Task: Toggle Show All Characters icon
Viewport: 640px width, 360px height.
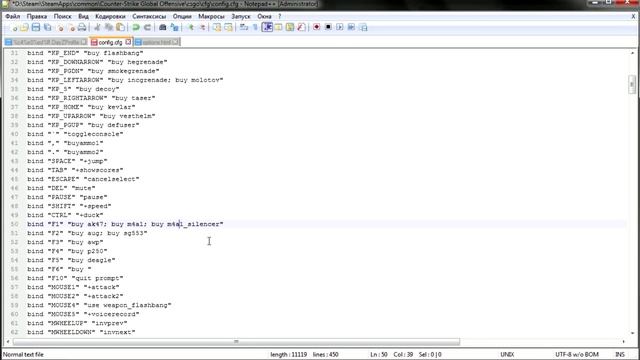Action: [x=255, y=27]
